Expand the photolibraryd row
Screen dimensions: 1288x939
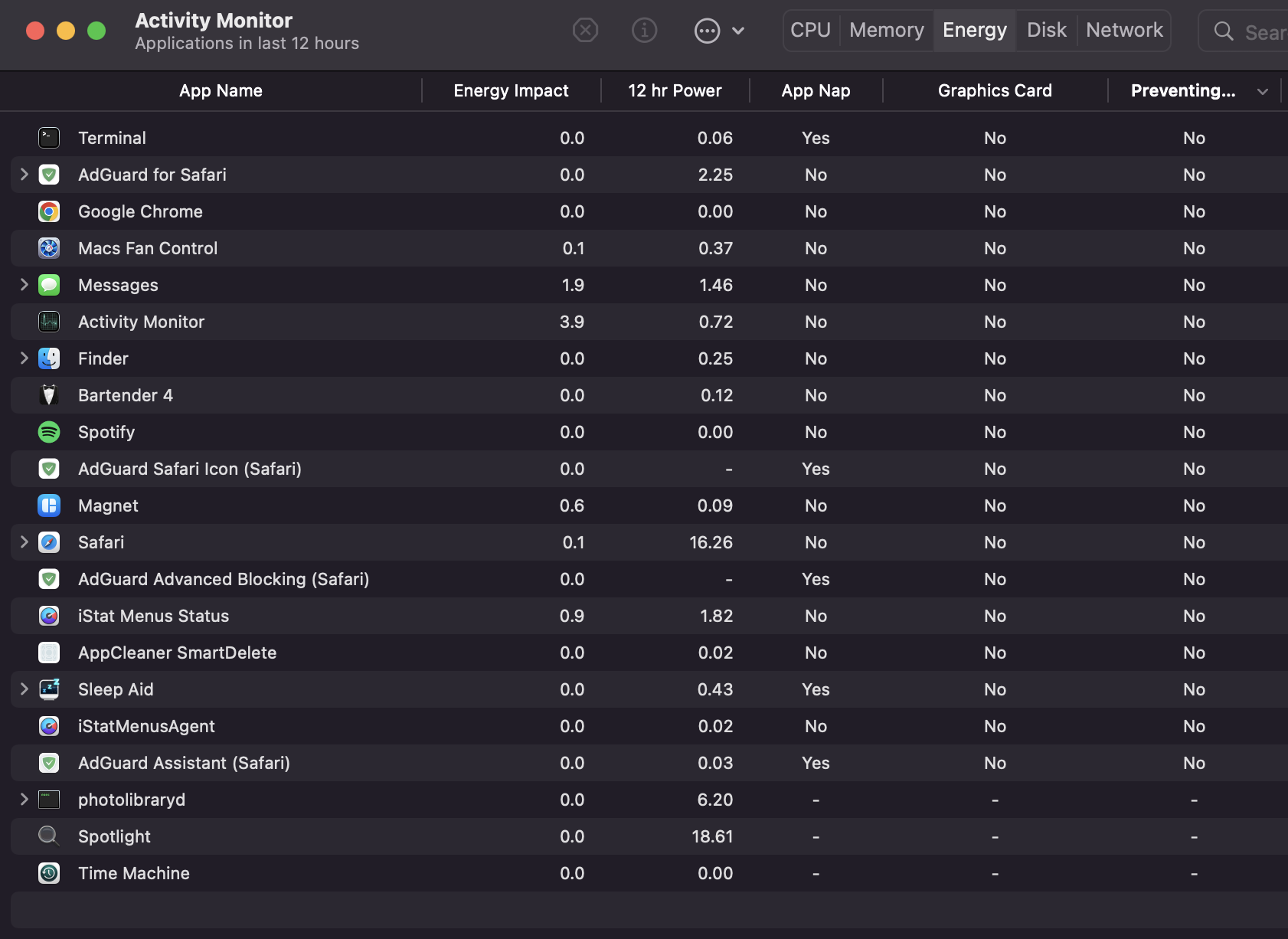(24, 800)
